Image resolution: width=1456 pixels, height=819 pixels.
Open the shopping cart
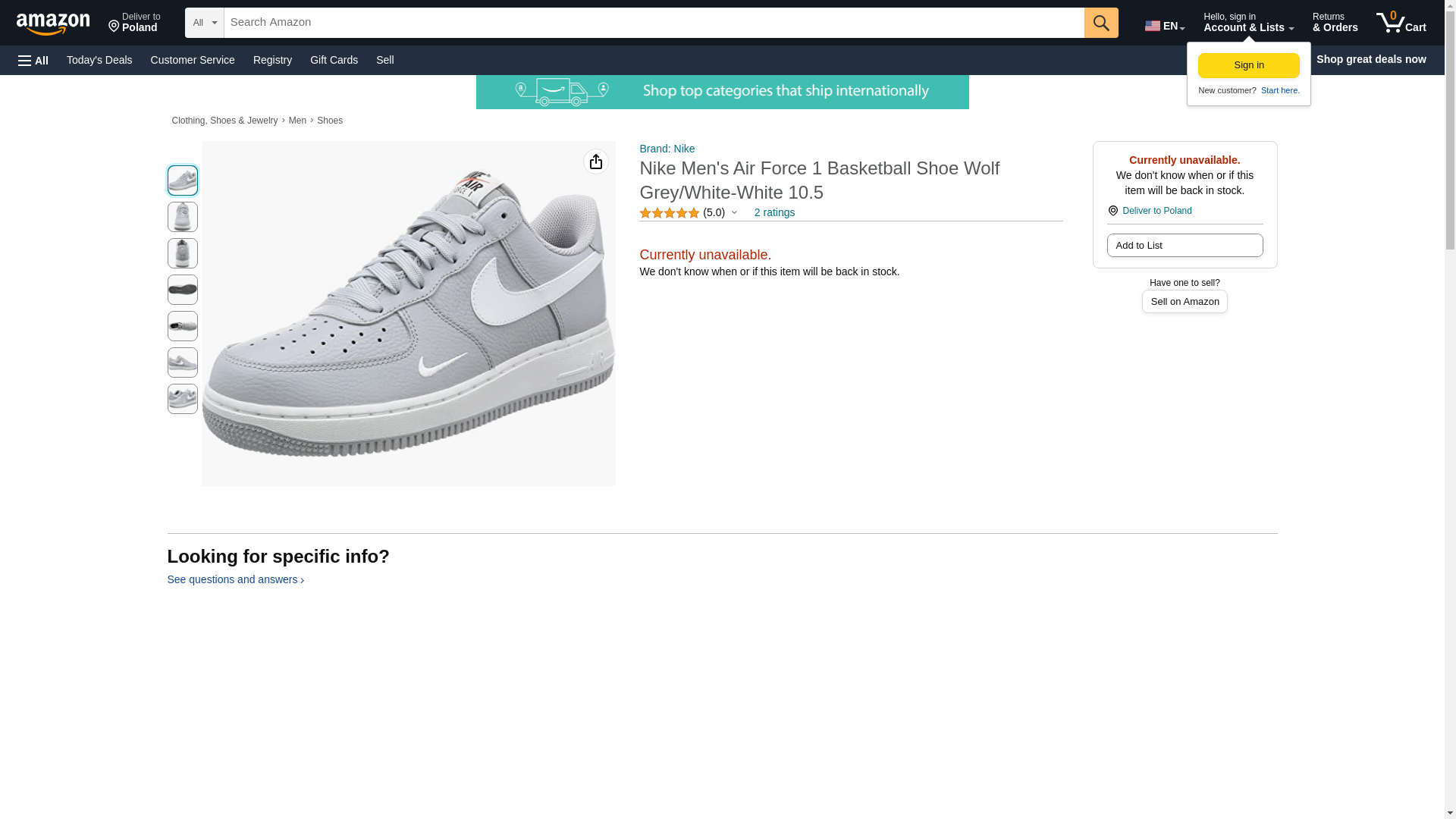tap(1401, 23)
